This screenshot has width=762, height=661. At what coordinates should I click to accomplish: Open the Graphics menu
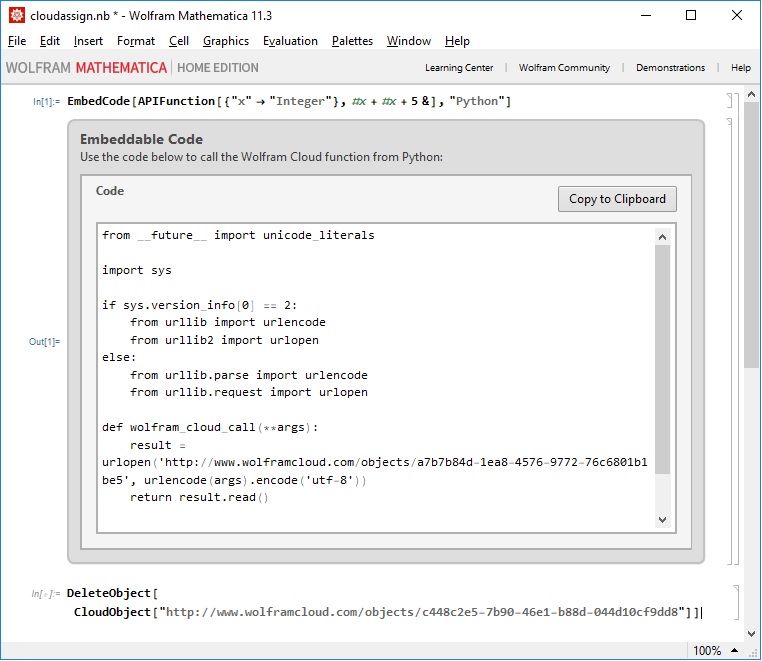pos(225,41)
